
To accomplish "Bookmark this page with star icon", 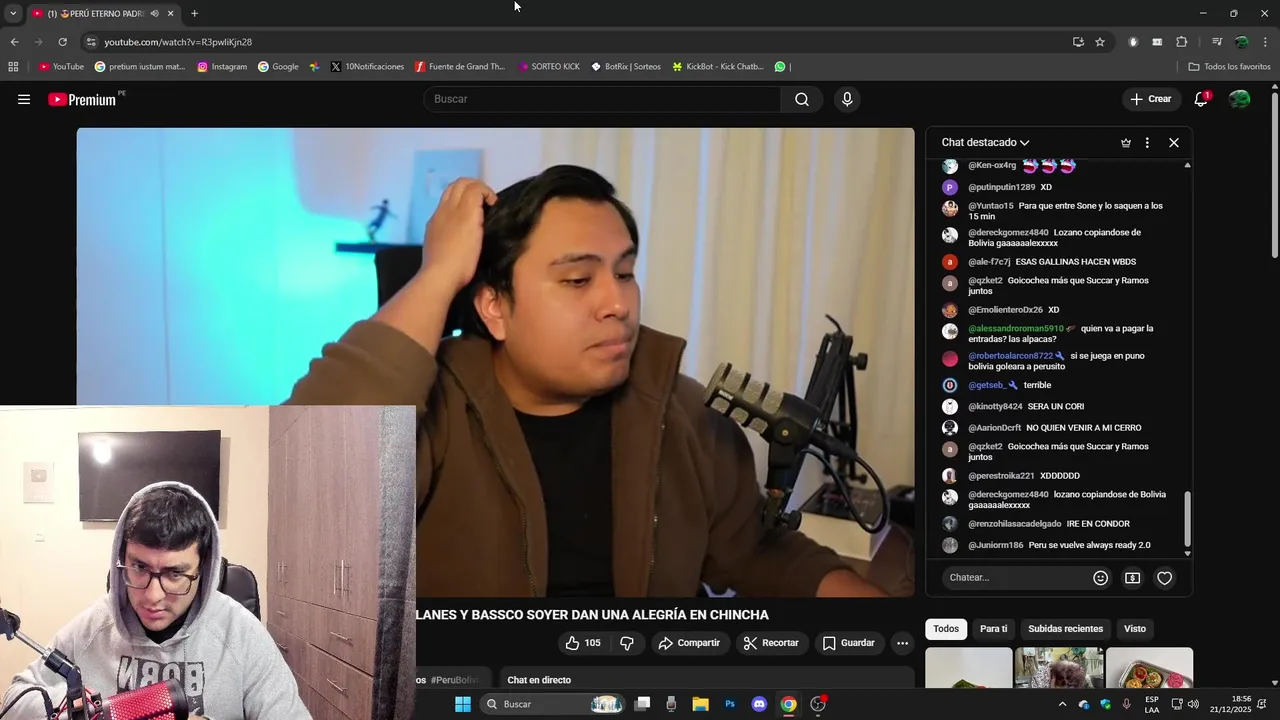I will pos(1100,42).
